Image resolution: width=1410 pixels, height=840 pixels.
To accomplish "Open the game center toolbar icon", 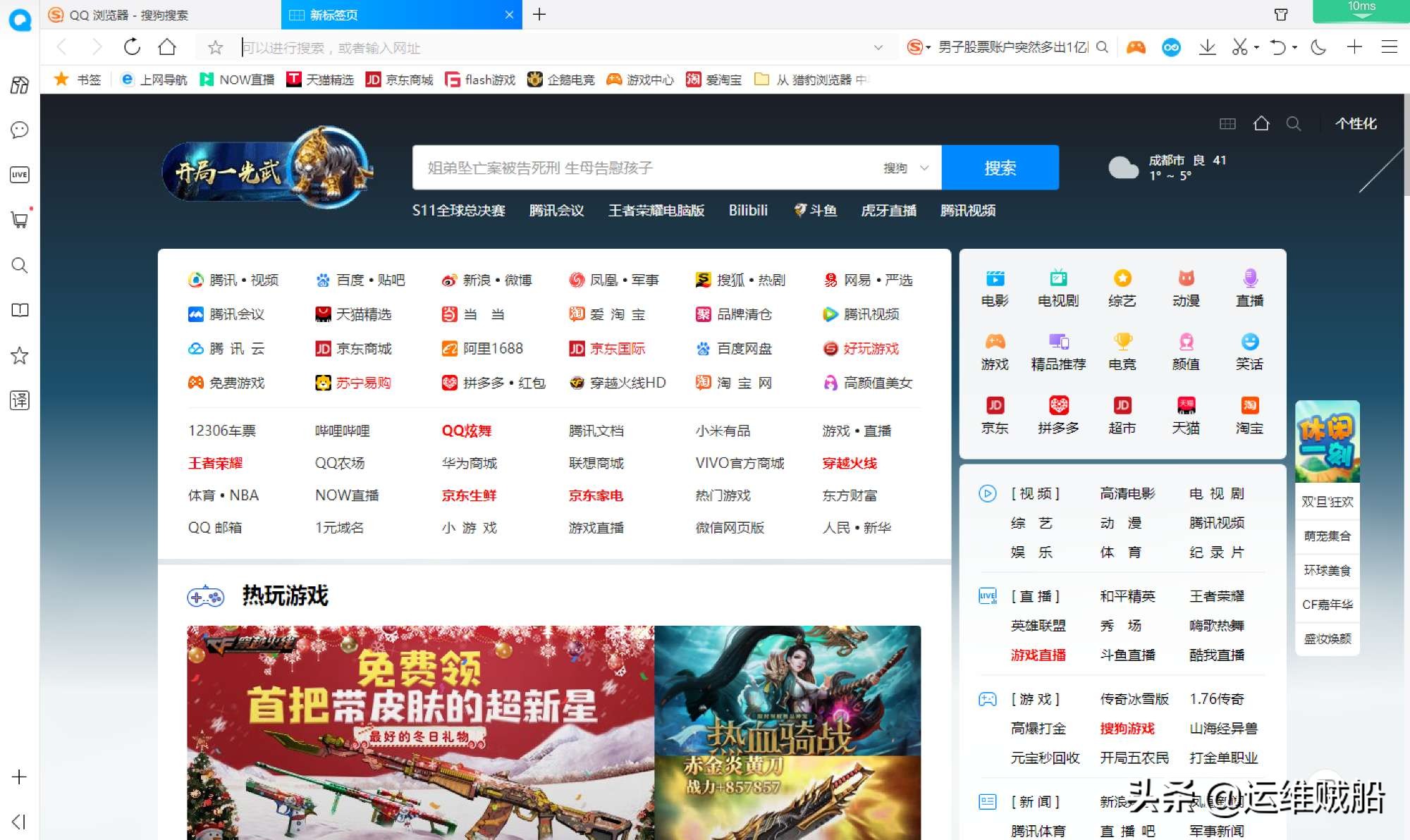I will pos(1135,47).
